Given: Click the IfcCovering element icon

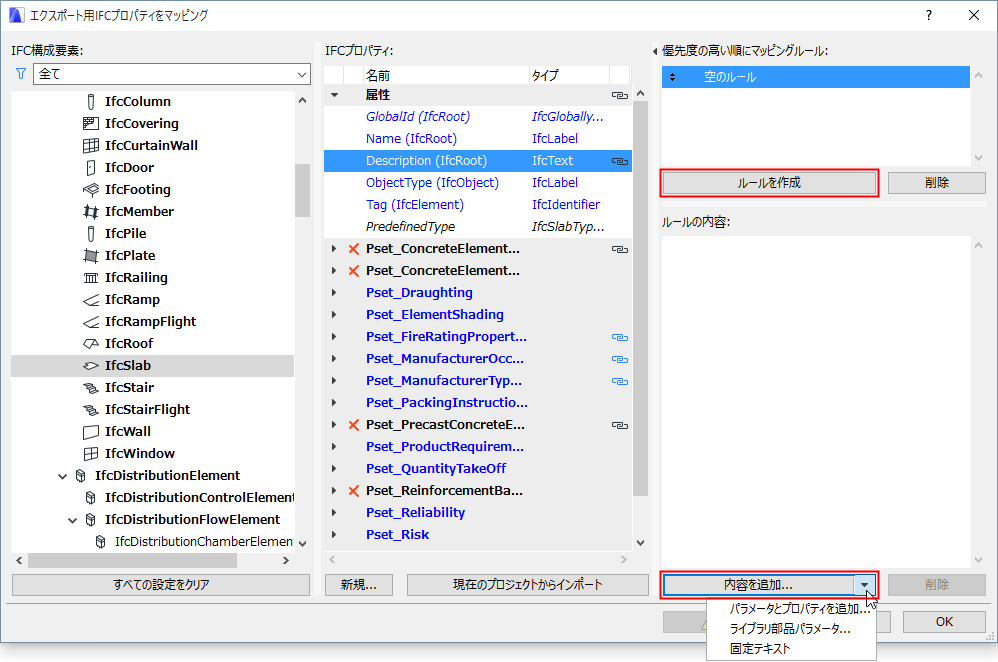Looking at the screenshot, I should 91,123.
